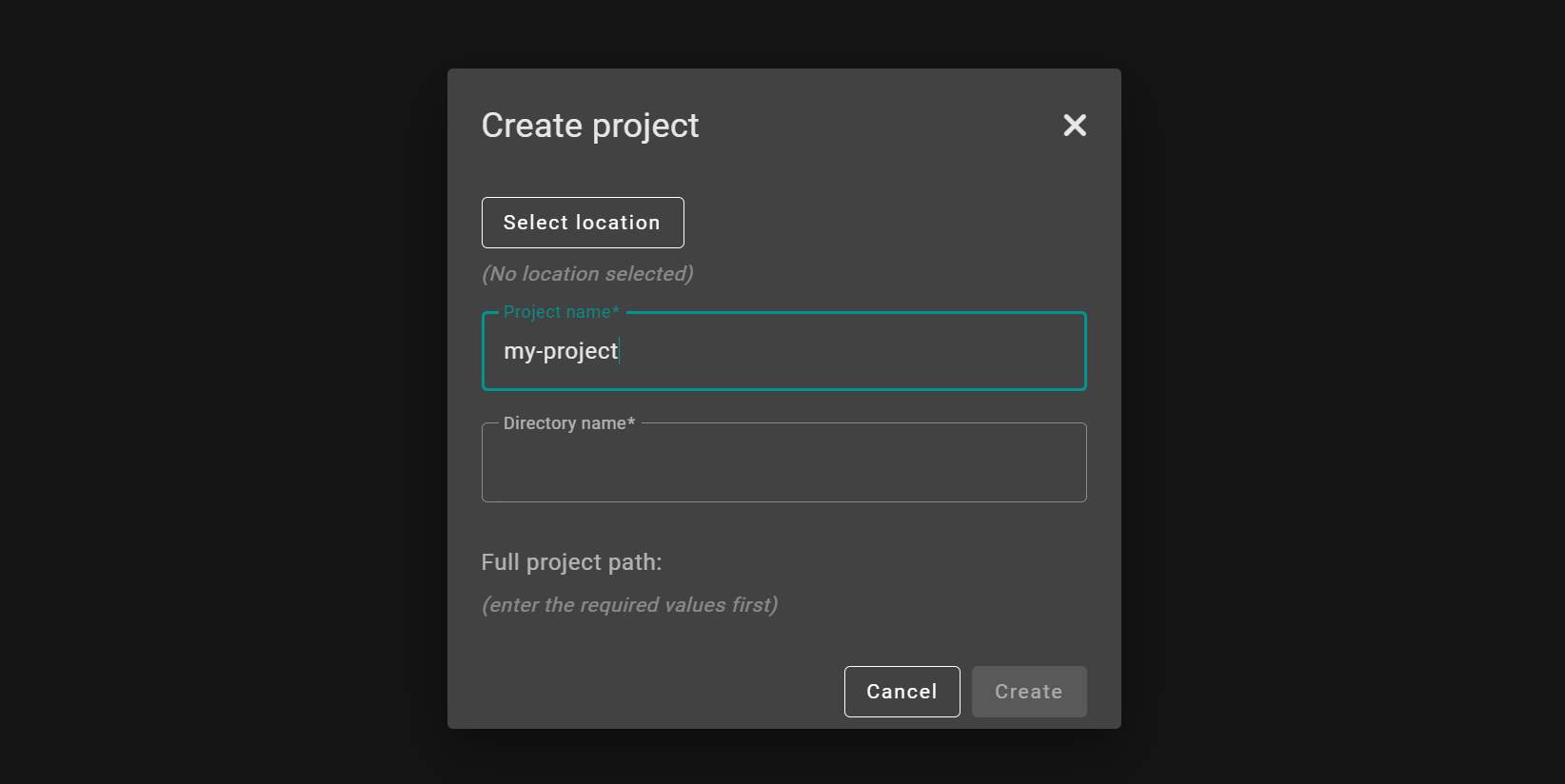
Task: Click empty space right of "my-project" text
Action: (x=852, y=351)
